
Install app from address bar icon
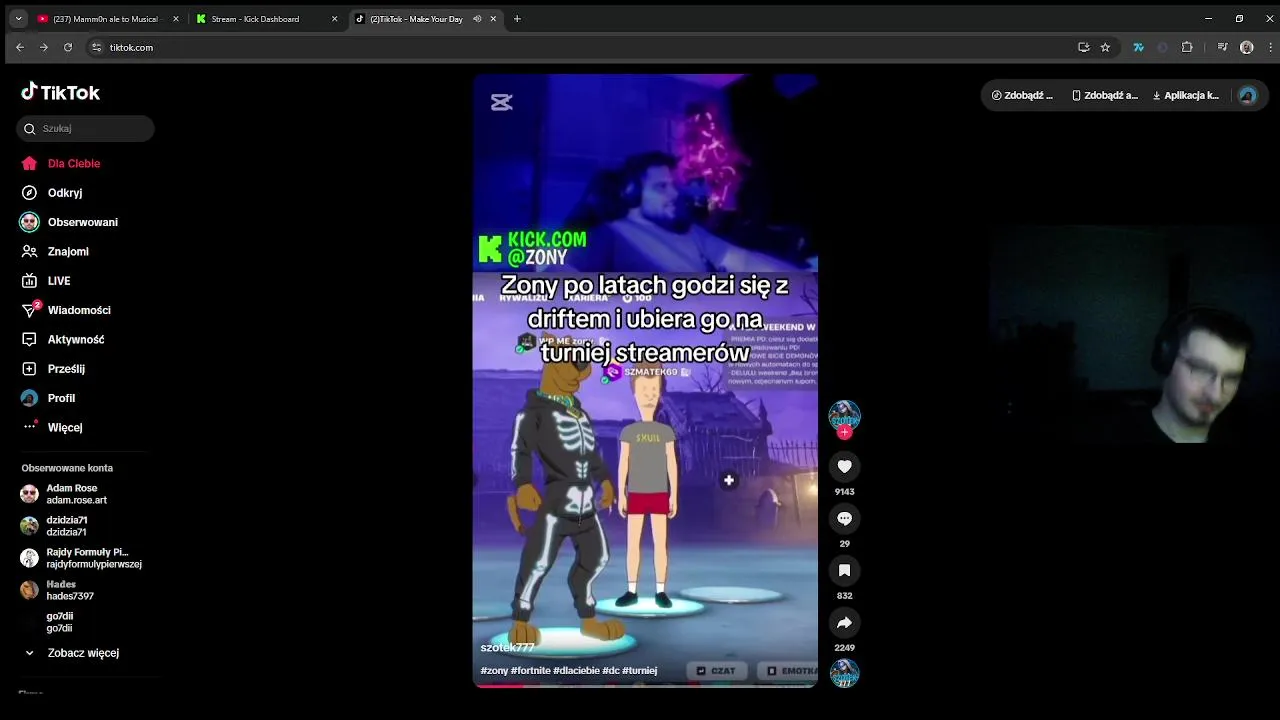tap(1083, 47)
